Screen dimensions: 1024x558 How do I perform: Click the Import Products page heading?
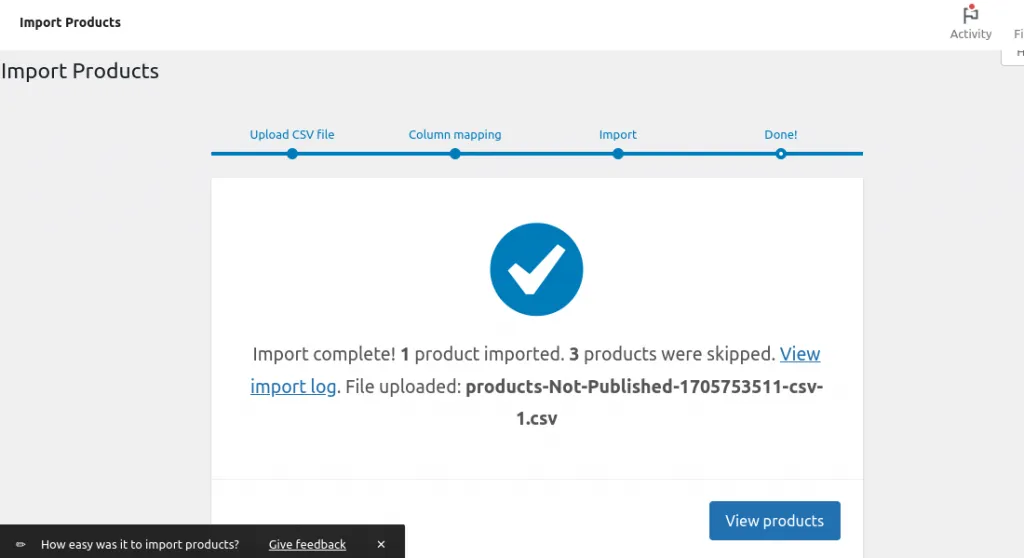click(80, 71)
